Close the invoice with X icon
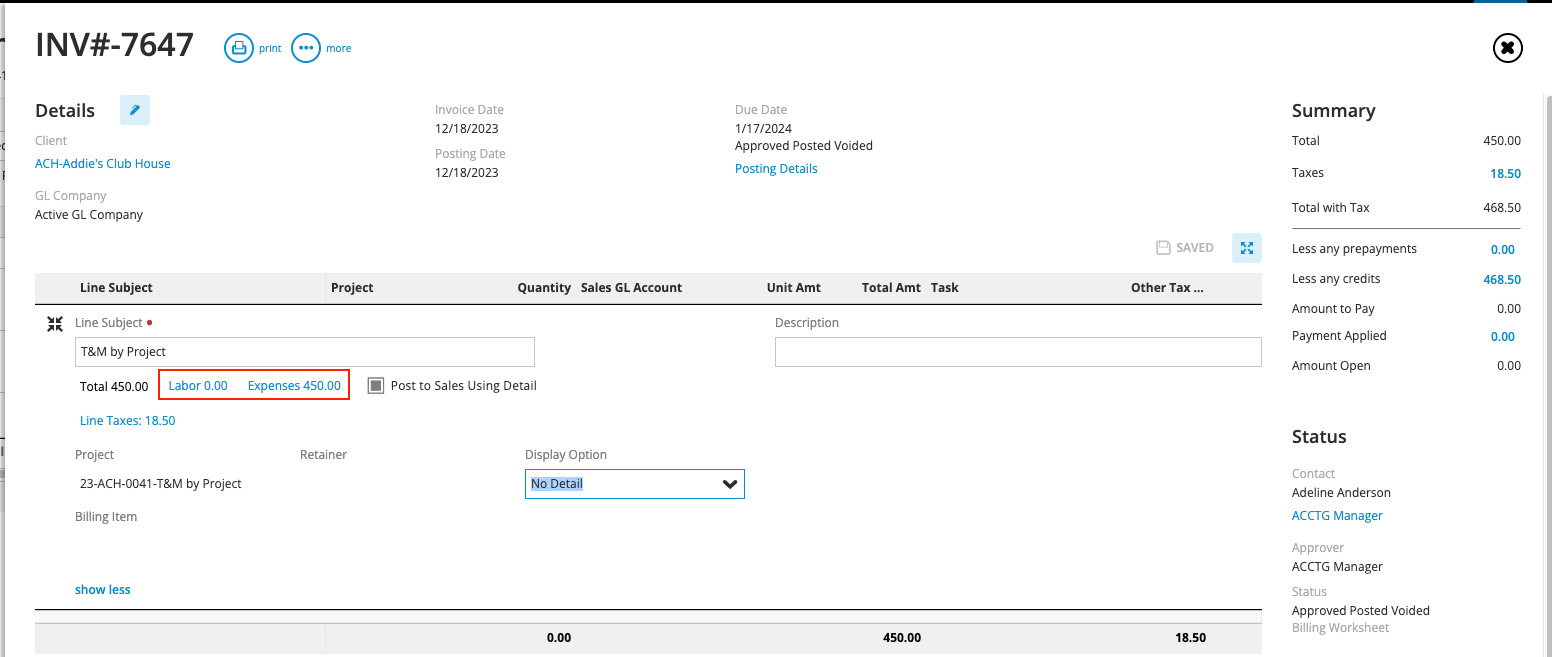The width and height of the screenshot is (1552, 657). [1507, 48]
